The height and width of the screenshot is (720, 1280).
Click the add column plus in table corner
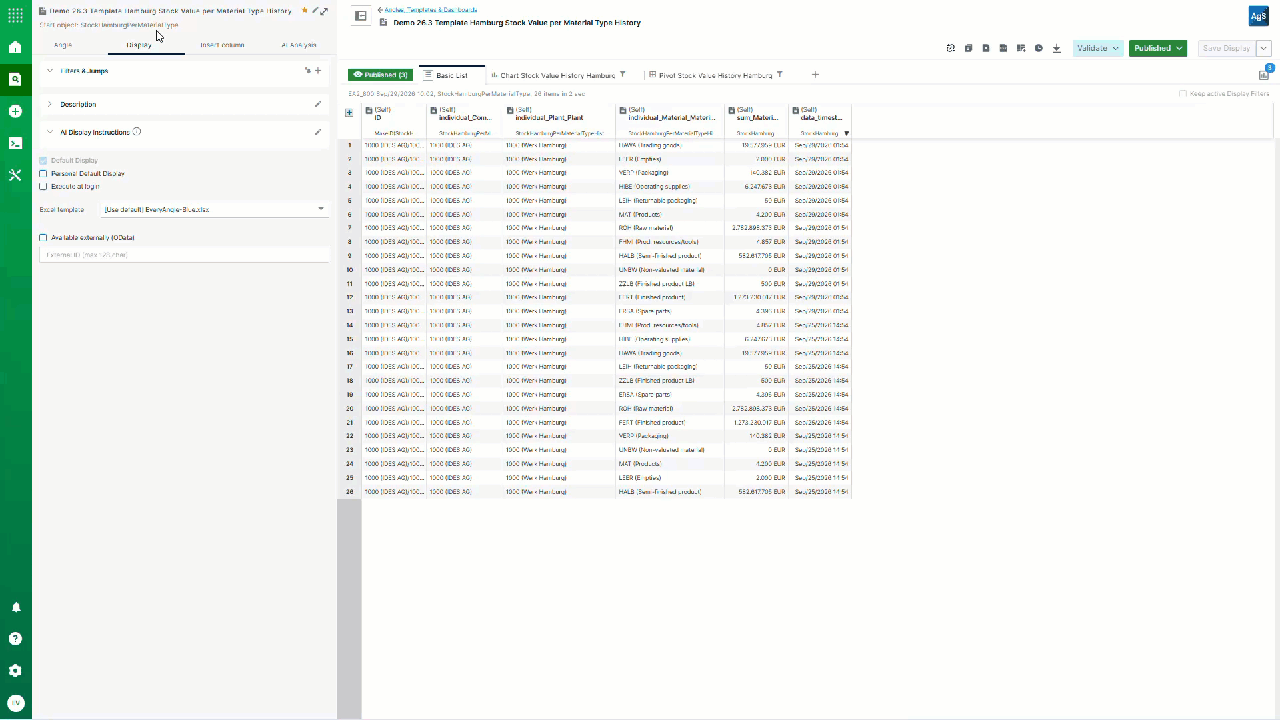[x=349, y=113]
